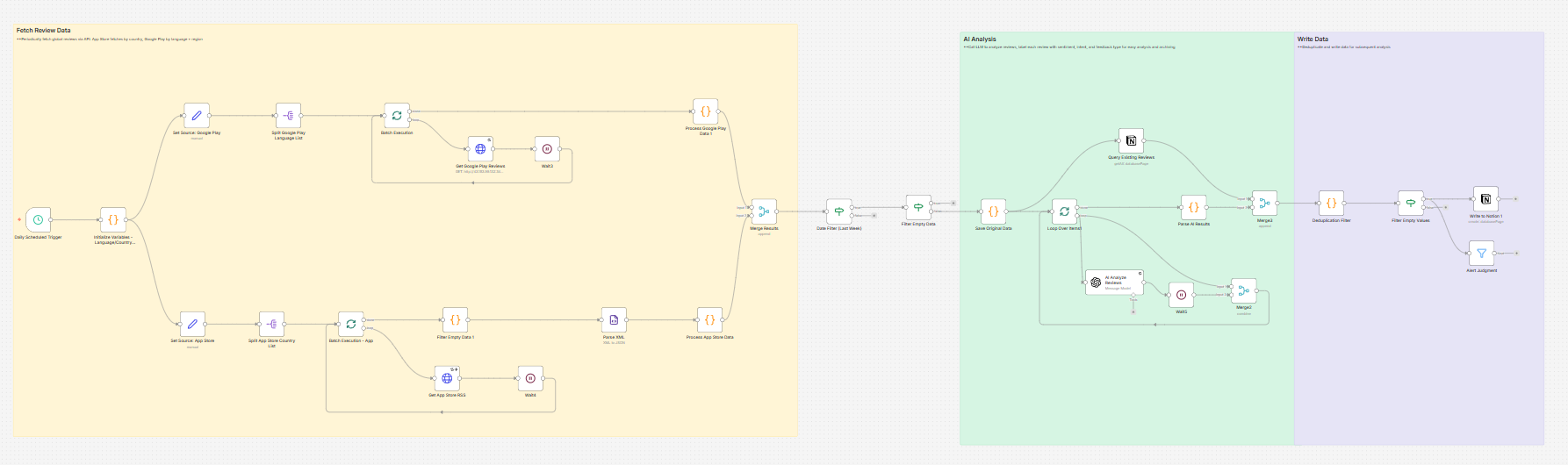The width and height of the screenshot is (1568, 465).
Task: Click the Get Google Play Reviews HTTP node
Action: coord(480,149)
